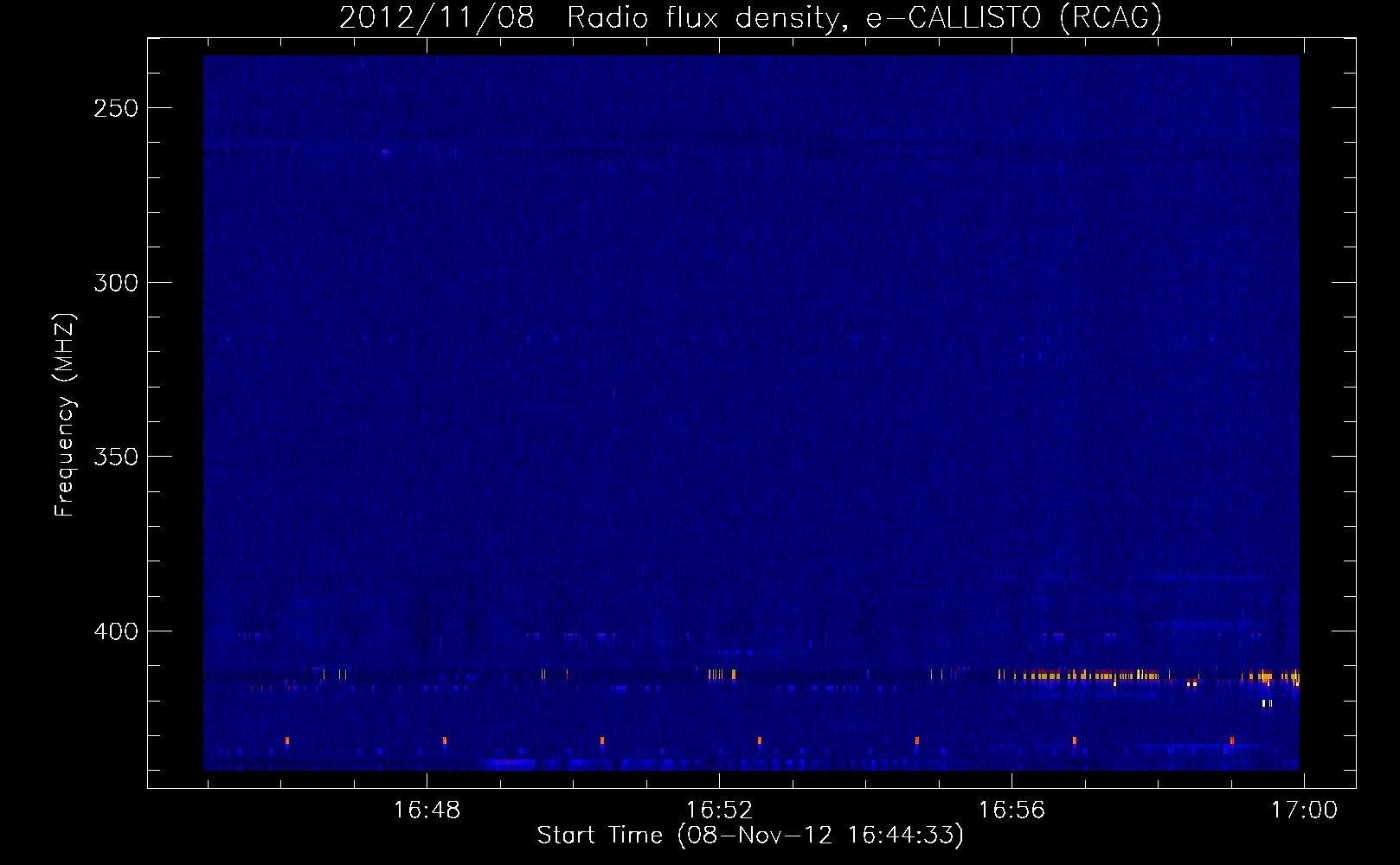Click the plot title '2012/11/08 Radio flux density, e-CALLISTO (RCAG)'
The height and width of the screenshot is (865, 1400).
(750, 18)
